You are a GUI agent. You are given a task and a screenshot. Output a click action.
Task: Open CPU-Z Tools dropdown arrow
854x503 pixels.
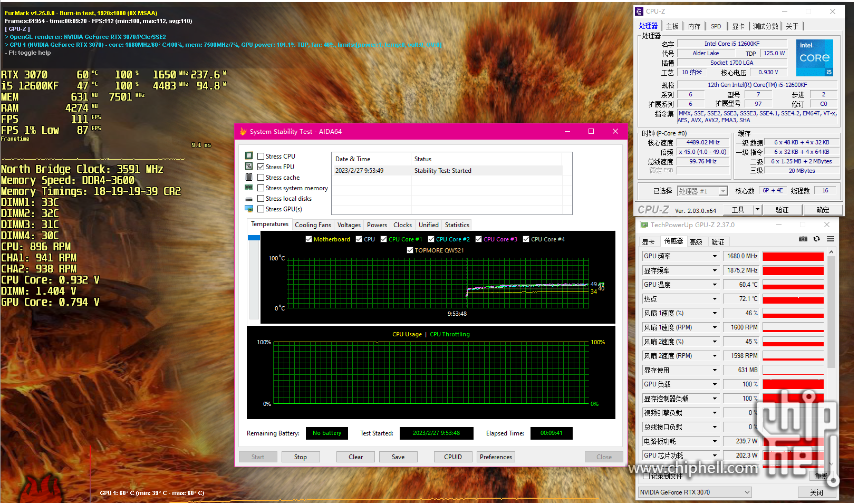click(757, 210)
